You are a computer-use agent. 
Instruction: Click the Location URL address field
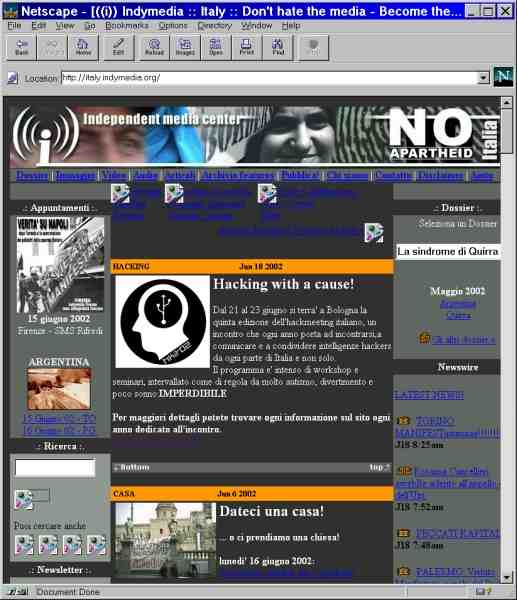[x=270, y=78]
